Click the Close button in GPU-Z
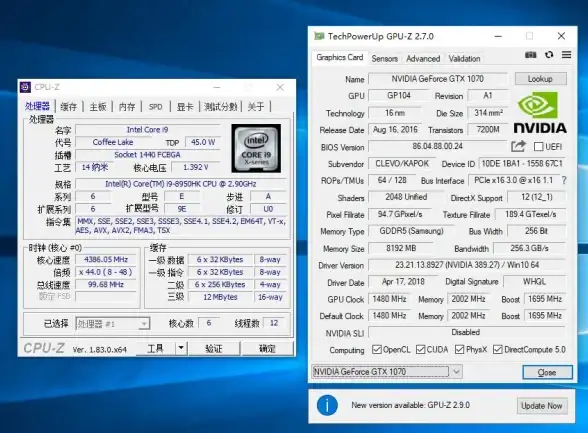Image resolution: width=588 pixels, height=433 pixels. tap(547, 372)
